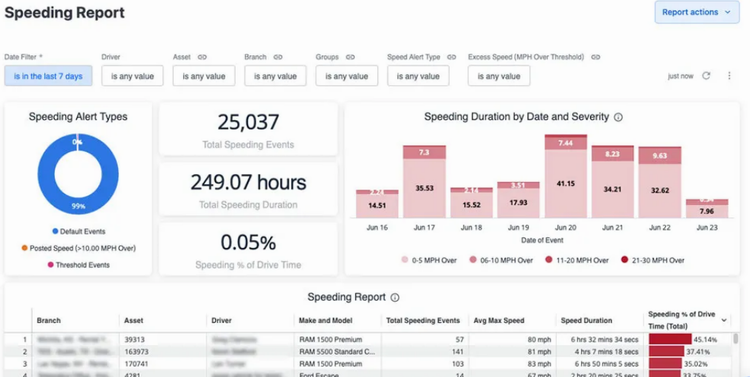750x377 pixels.
Task: Open the Driver filter "is any value"
Action: coord(132,76)
